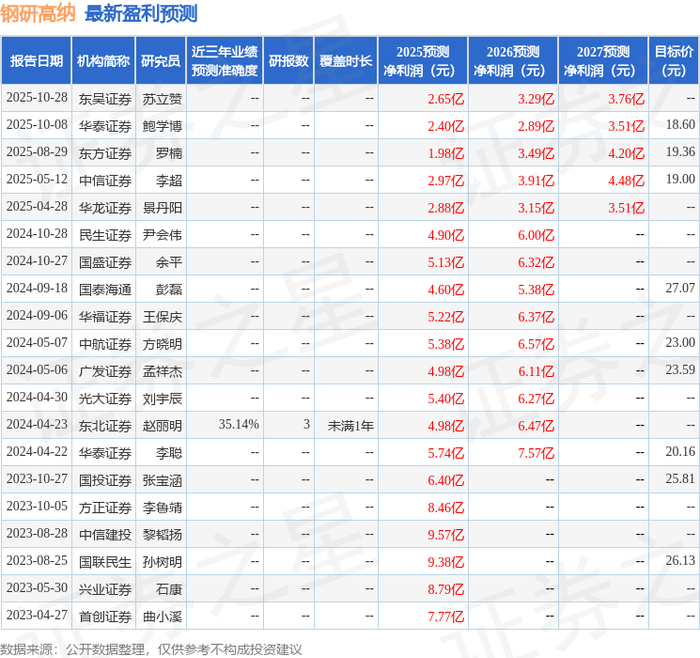The width and height of the screenshot is (700, 658).
Task: Click the 华福证券 institution cell
Action: pyautogui.click(x=105, y=317)
